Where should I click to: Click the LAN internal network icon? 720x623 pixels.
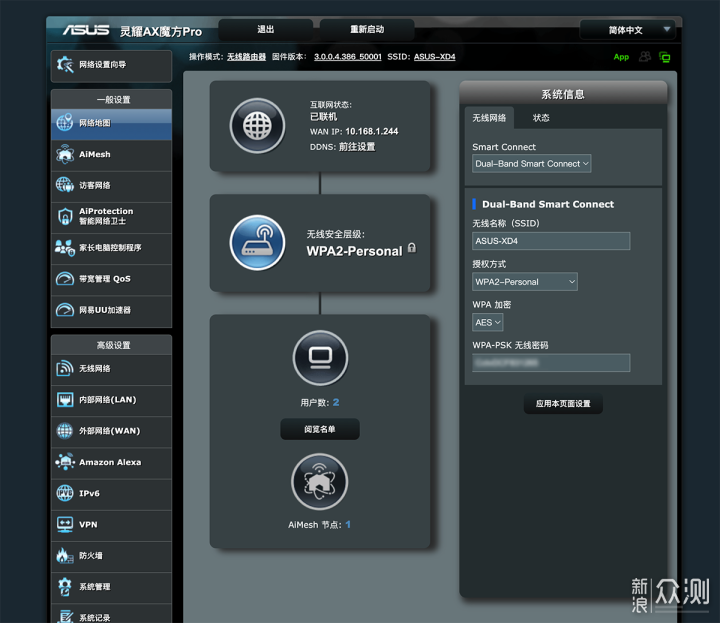(65, 399)
